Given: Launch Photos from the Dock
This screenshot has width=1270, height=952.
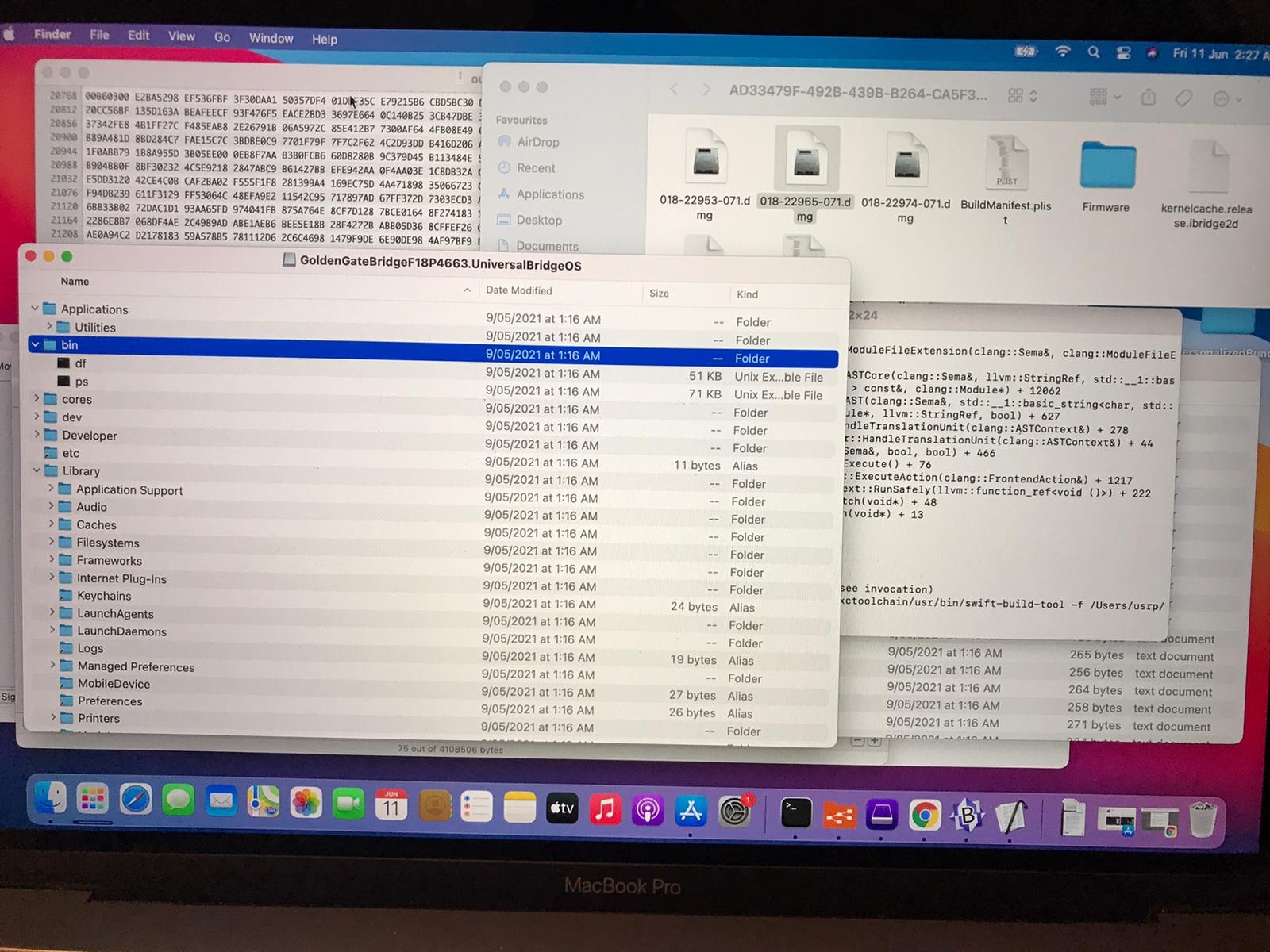Looking at the screenshot, I should [306, 804].
